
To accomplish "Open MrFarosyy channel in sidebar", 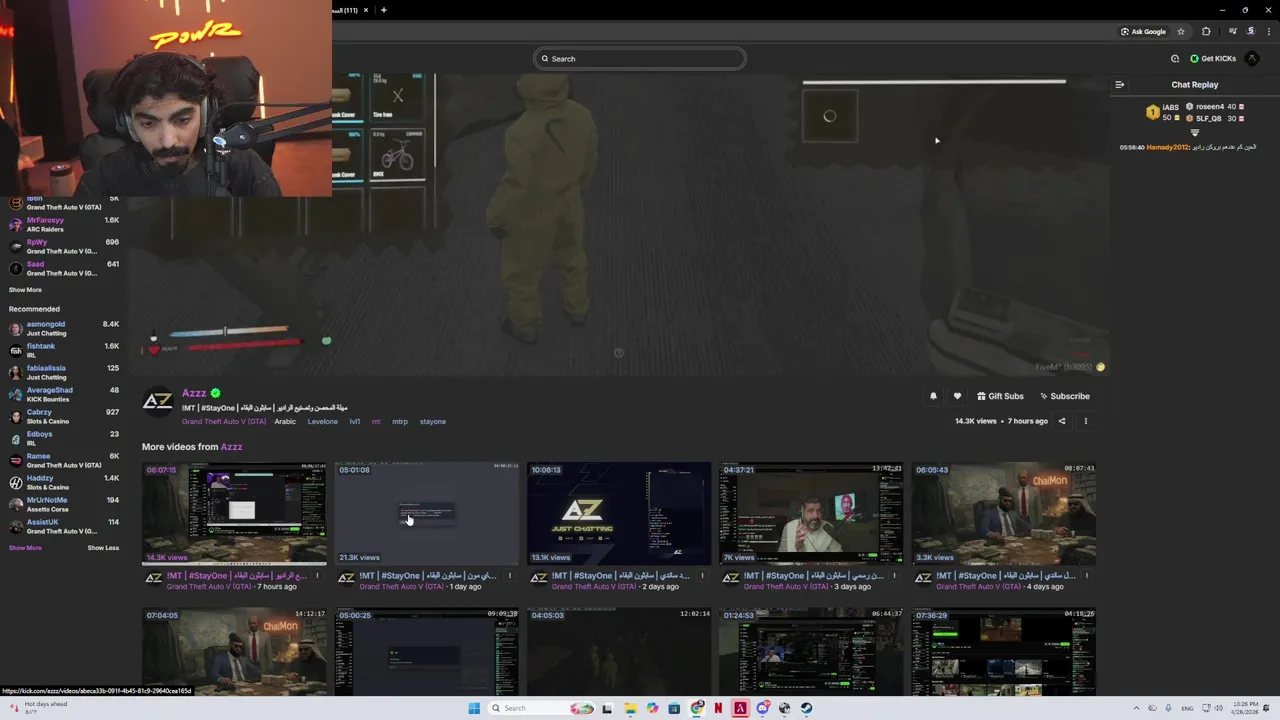I will [63, 224].
